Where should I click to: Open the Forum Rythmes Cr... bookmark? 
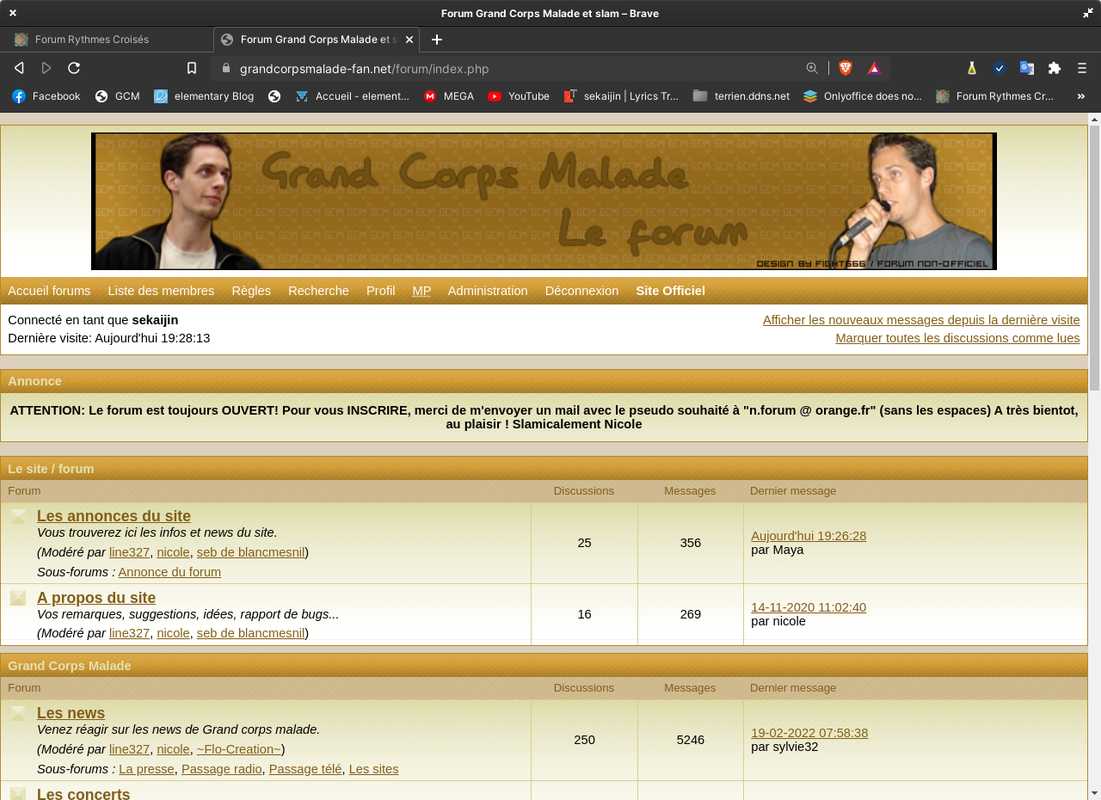pos(995,96)
